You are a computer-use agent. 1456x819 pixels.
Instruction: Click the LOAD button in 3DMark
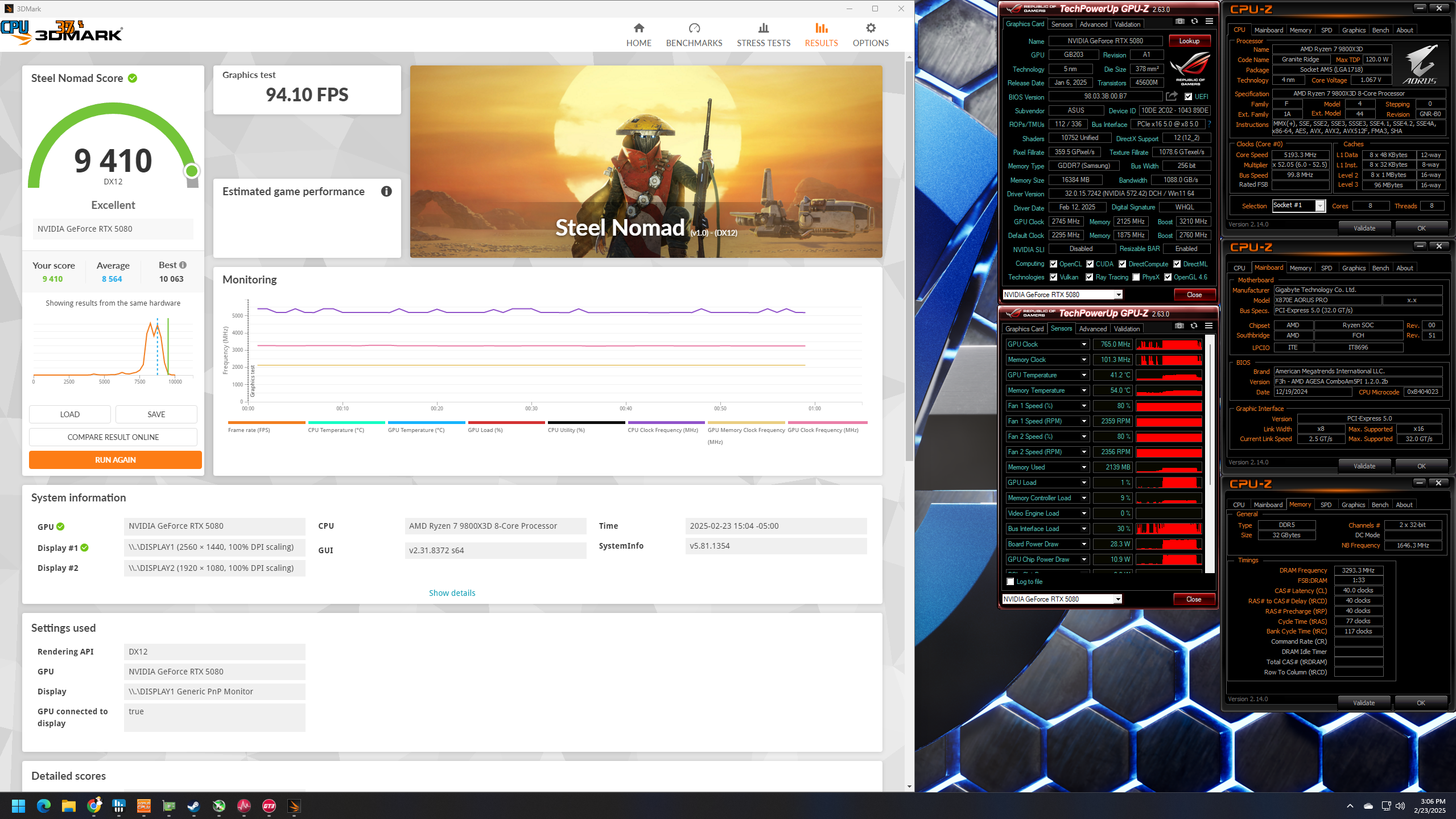click(70, 414)
